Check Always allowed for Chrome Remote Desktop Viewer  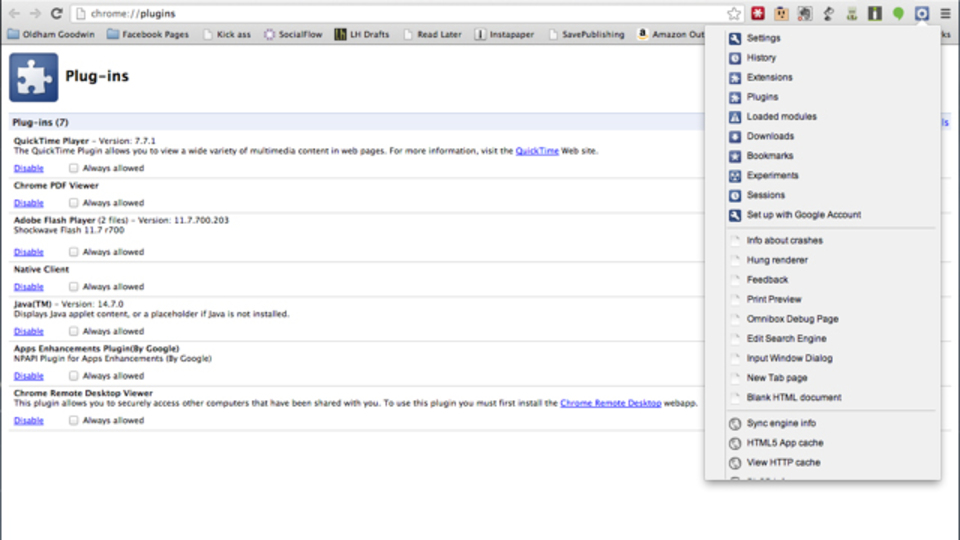click(x=73, y=421)
